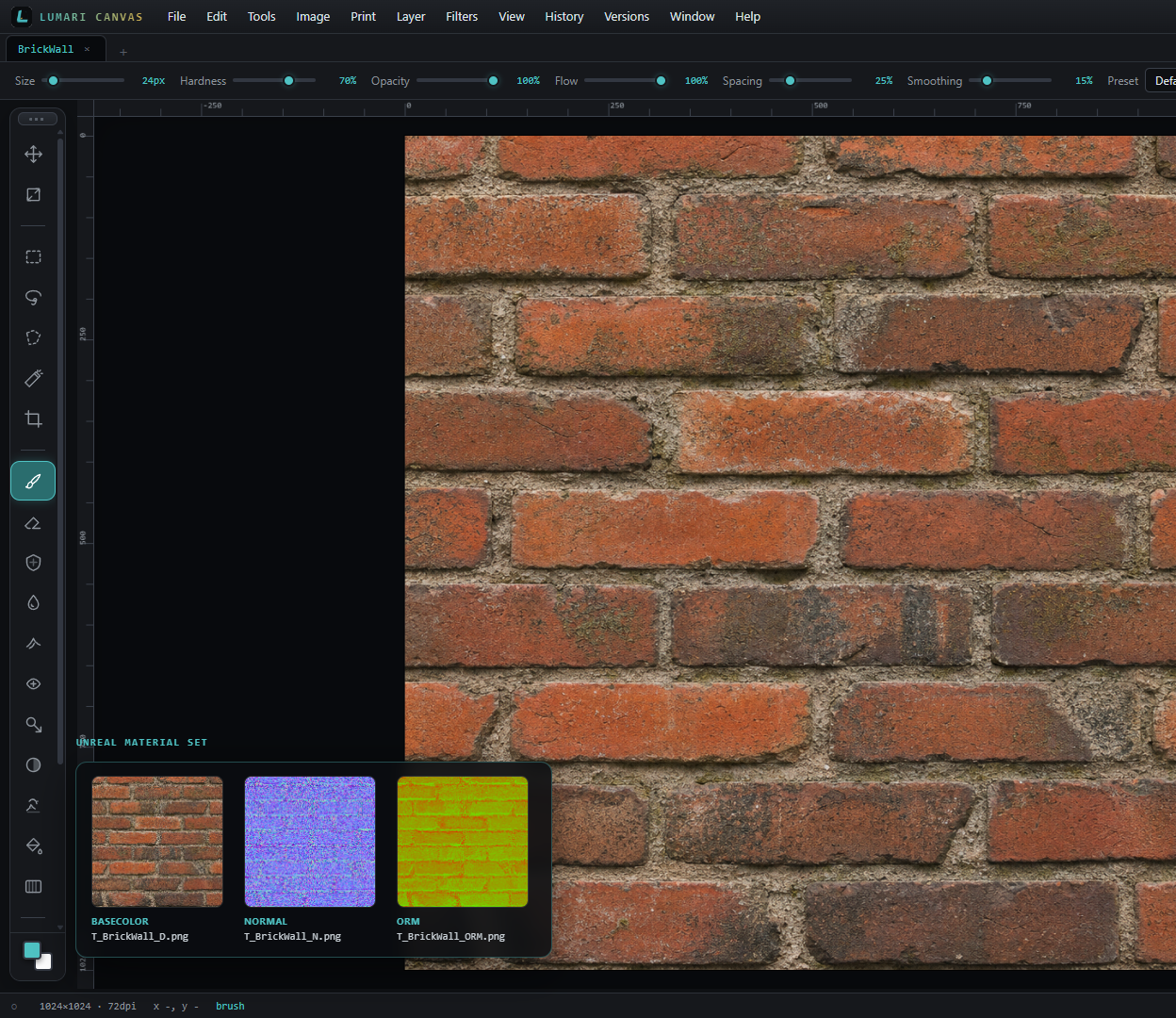The width and height of the screenshot is (1176, 1018).
Task: Select the peak-shaped Sharpen tool
Action: (x=33, y=644)
